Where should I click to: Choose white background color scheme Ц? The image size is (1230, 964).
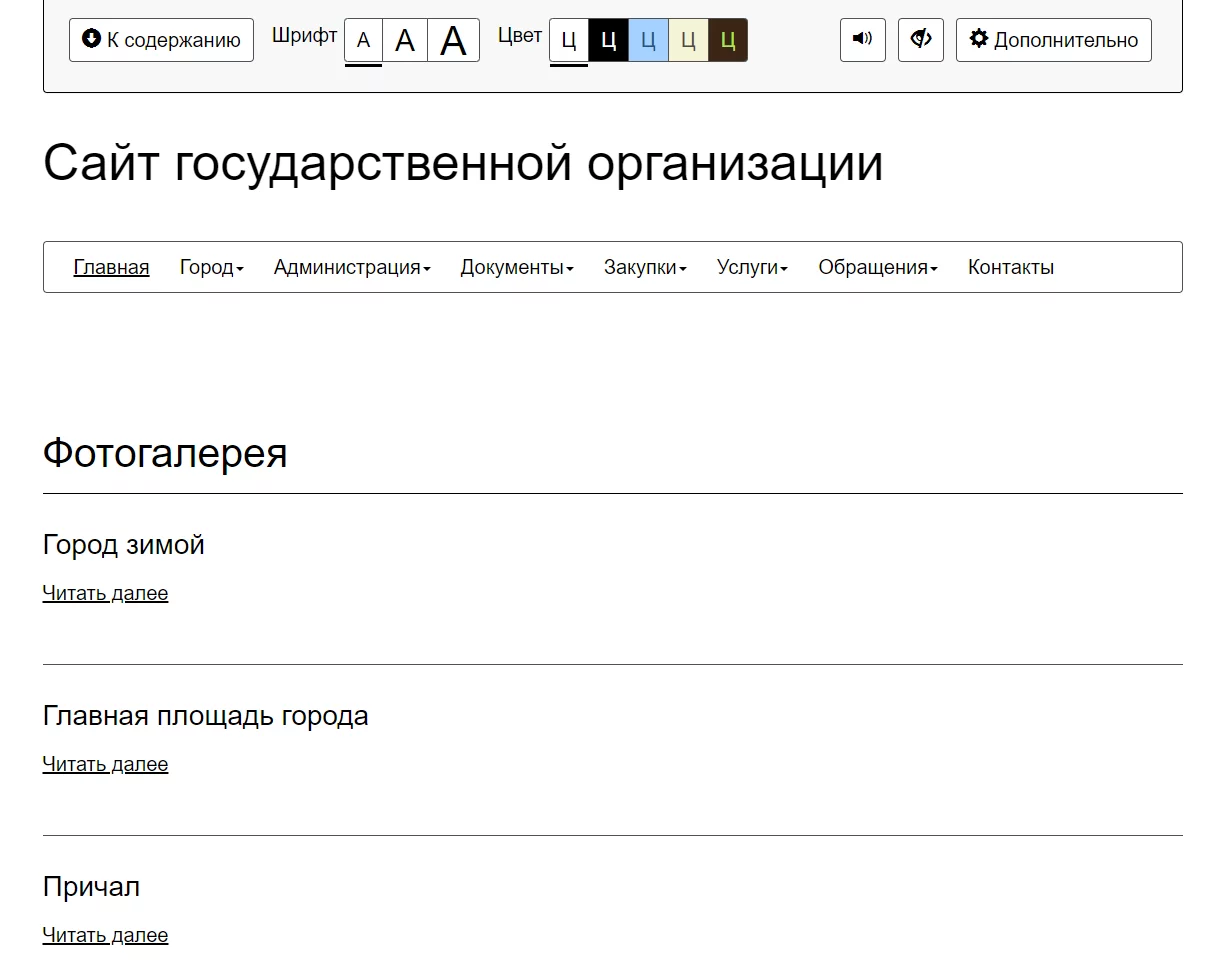point(569,41)
